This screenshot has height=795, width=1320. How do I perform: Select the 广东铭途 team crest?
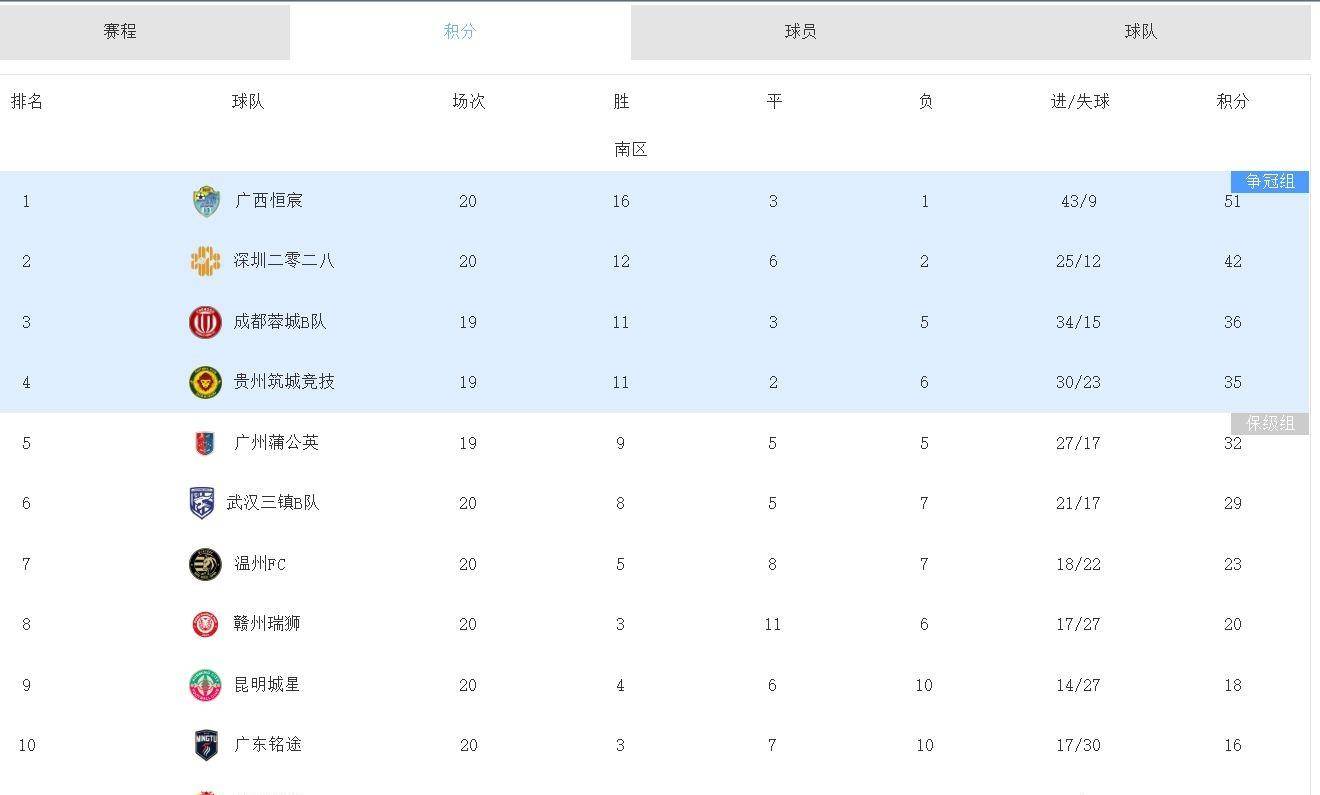point(204,745)
